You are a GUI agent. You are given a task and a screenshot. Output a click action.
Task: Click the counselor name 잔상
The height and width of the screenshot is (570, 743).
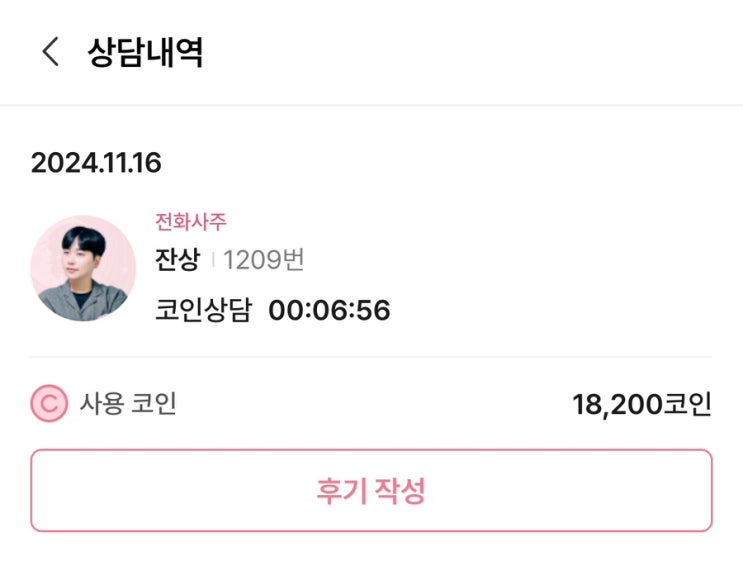coord(177,260)
